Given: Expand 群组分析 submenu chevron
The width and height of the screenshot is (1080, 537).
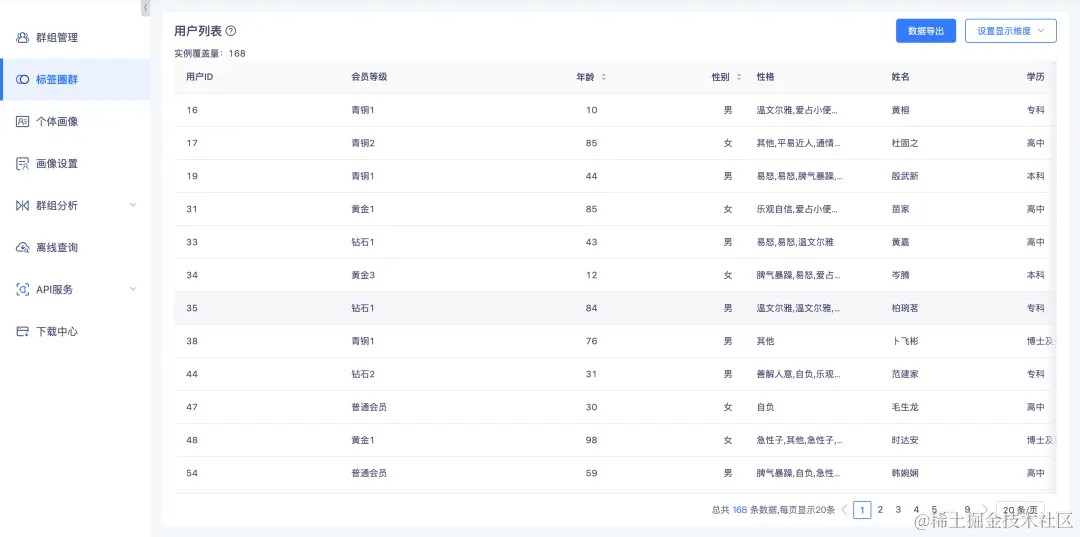Looking at the screenshot, I should coord(133,205).
